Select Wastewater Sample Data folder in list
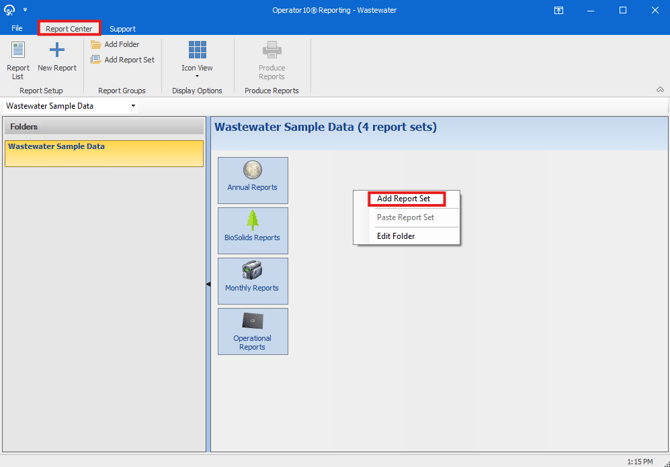The height and width of the screenshot is (467, 670). tap(56, 147)
